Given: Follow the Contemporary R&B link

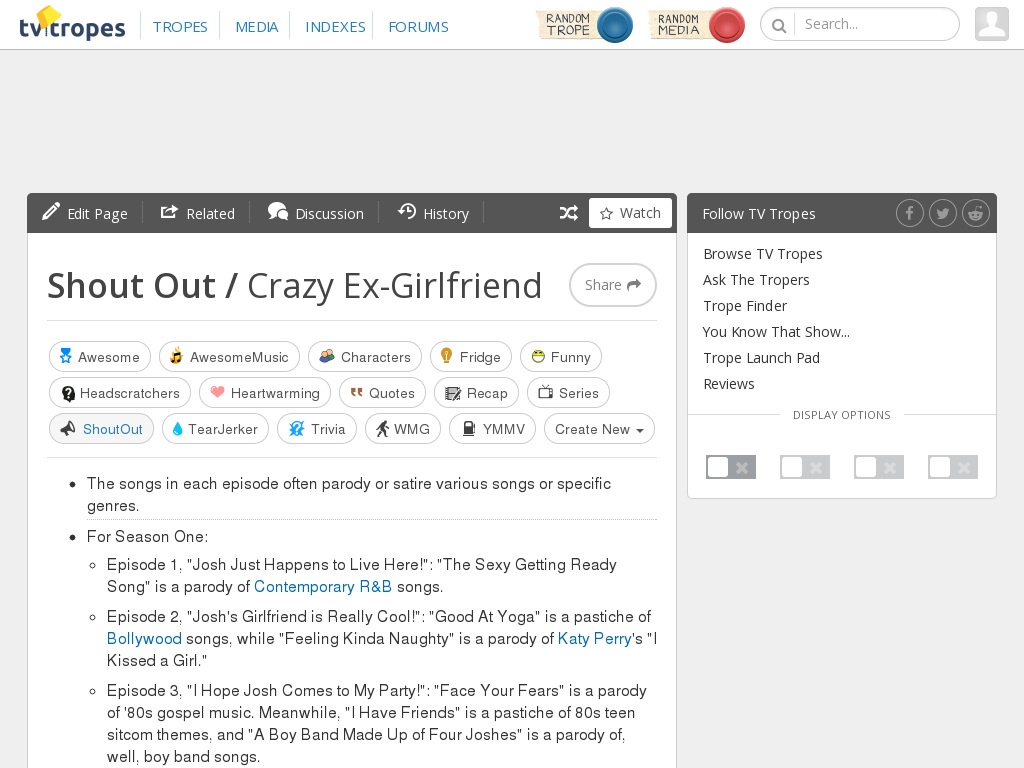Looking at the screenshot, I should coord(323,586).
